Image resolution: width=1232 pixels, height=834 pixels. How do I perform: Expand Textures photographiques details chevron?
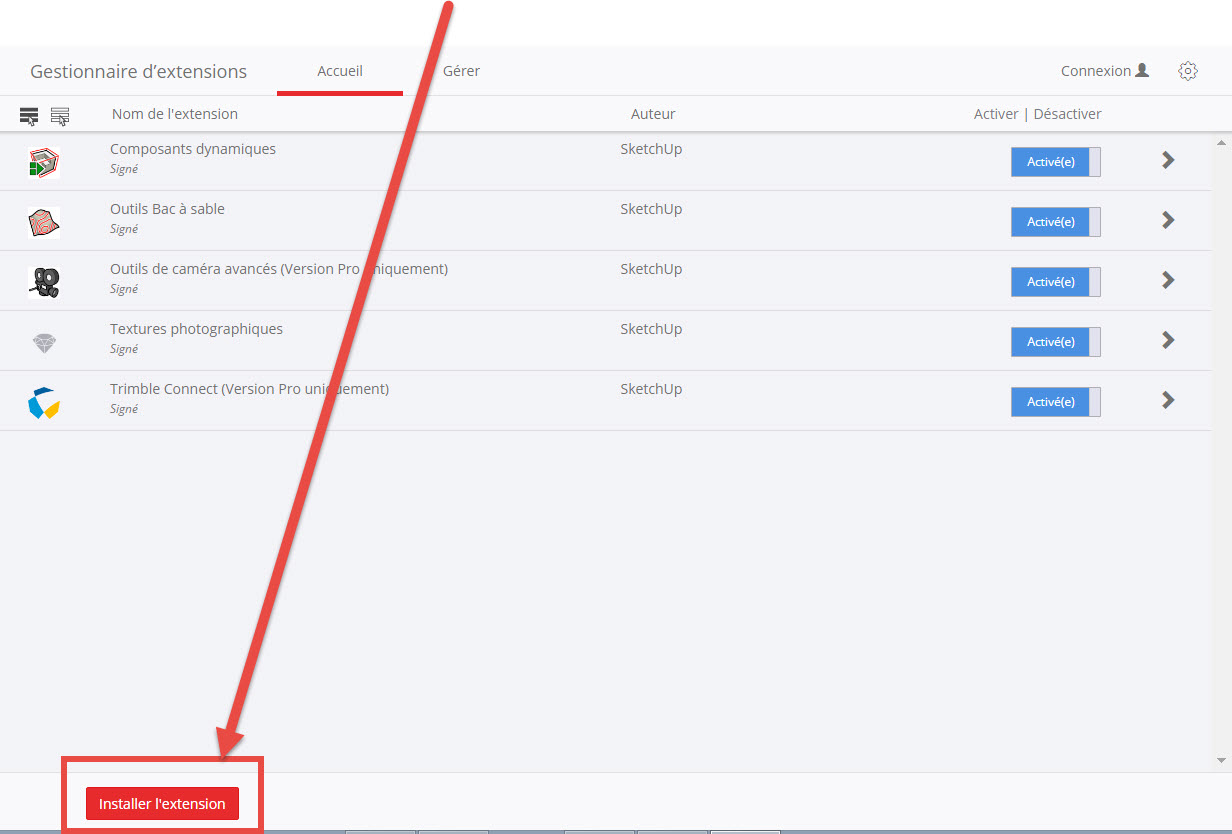[x=1167, y=340]
